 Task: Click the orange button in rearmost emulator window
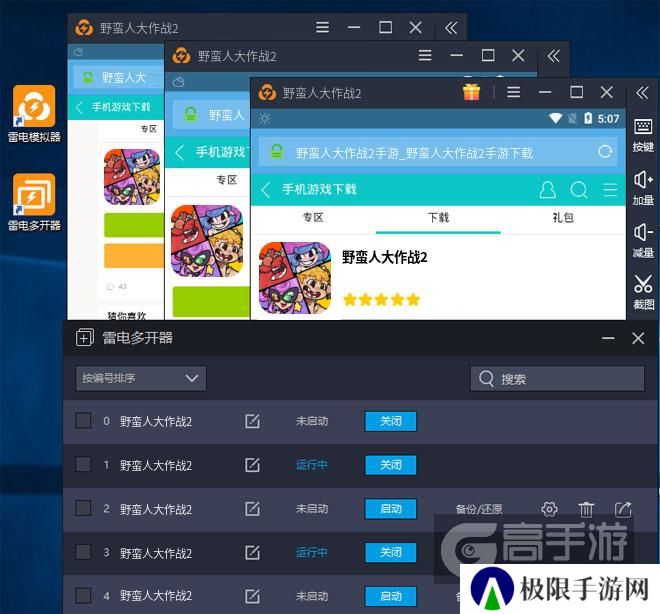[134, 255]
